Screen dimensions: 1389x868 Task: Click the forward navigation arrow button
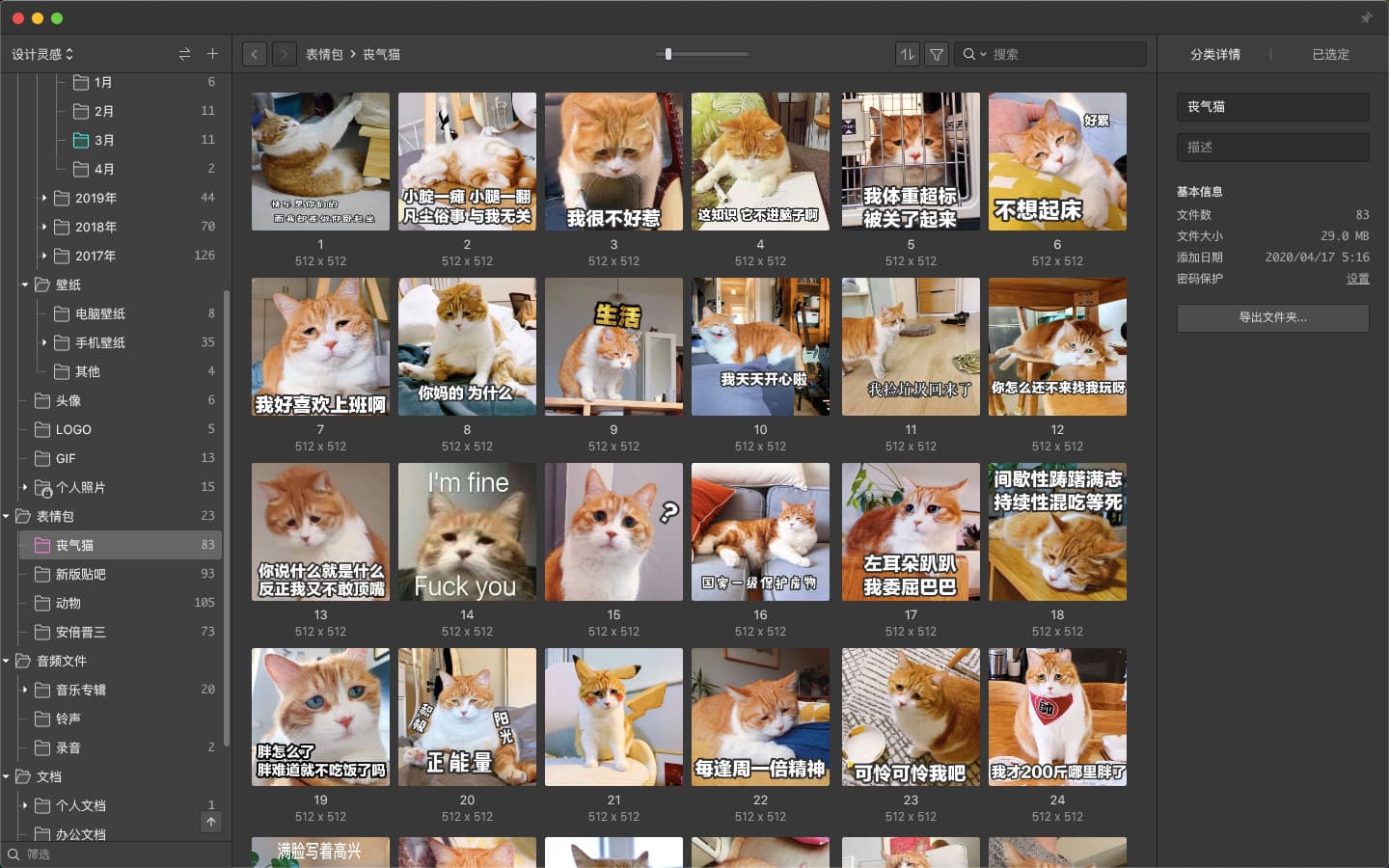[x=285, y=54]
